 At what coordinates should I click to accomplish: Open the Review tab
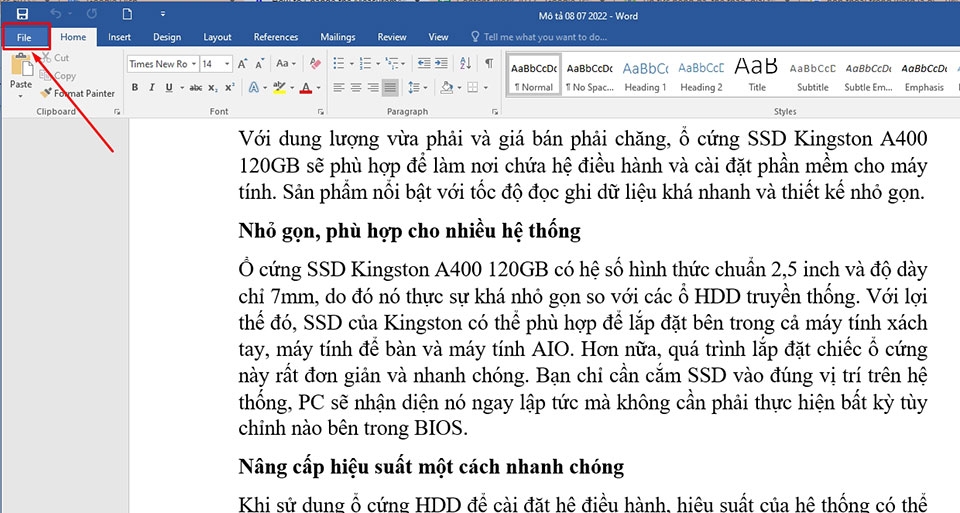tap(392, 37)
